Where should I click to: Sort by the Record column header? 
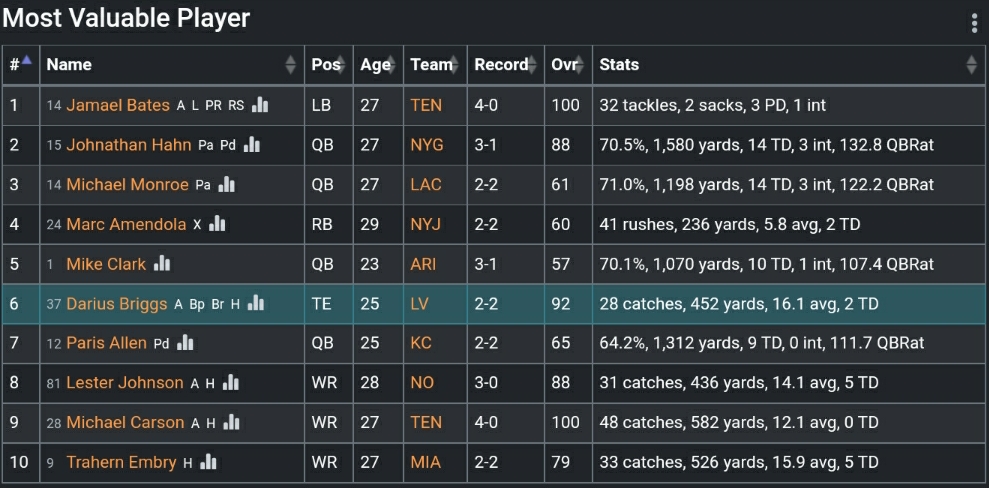pyautogui.click(x=503, y=65)
